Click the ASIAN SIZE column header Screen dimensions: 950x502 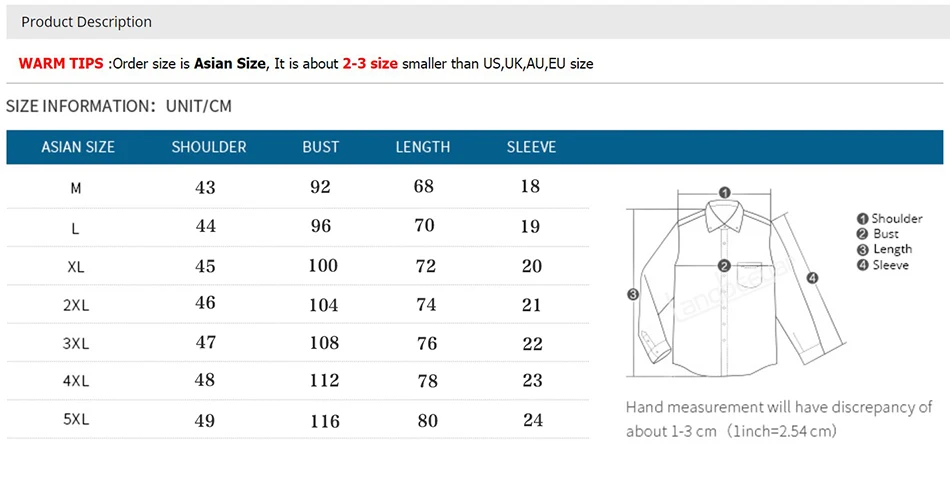coord(78,147)
